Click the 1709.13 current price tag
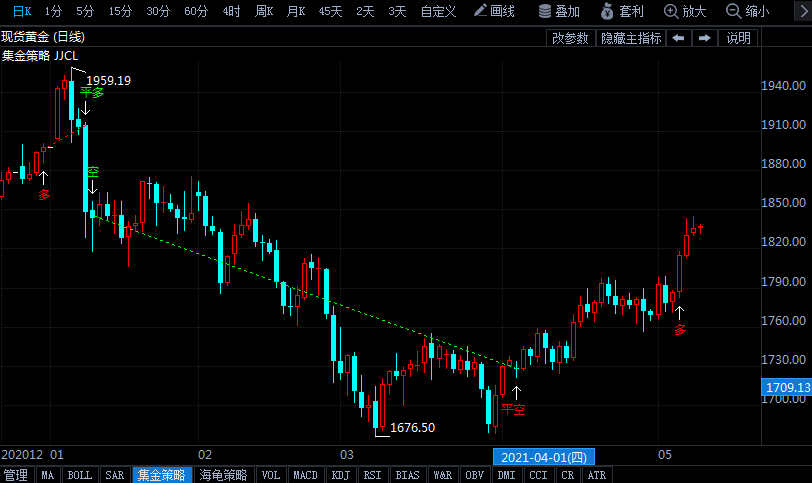 [x=787, y=387]
